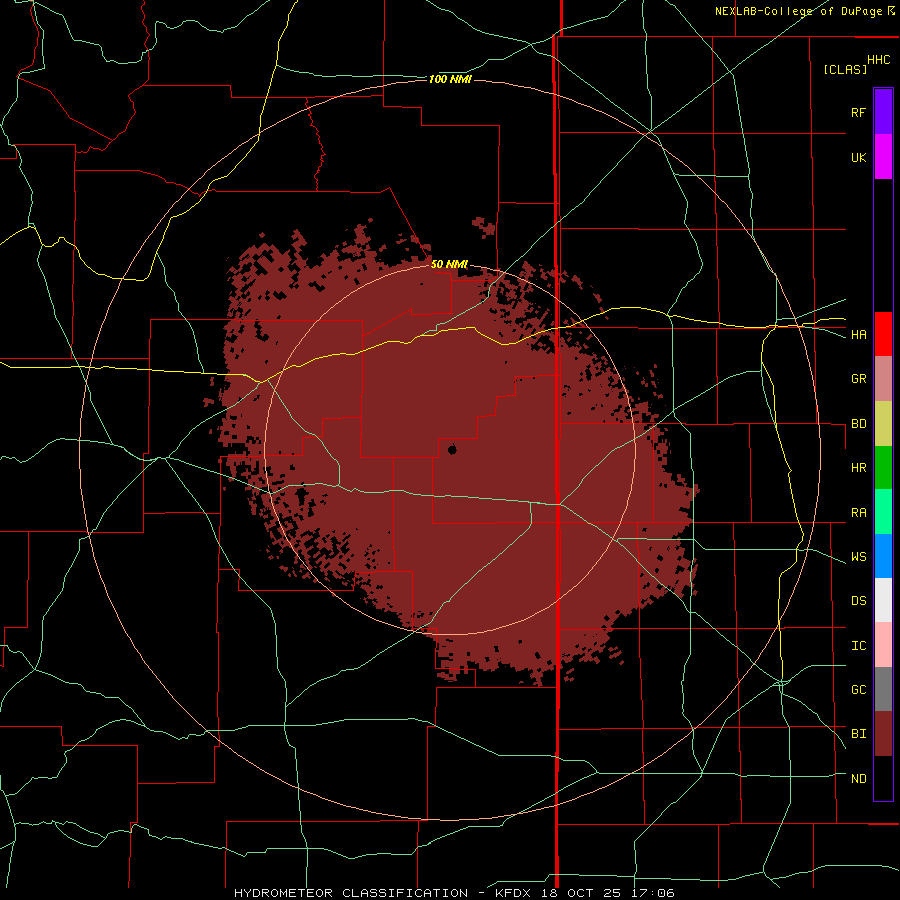Click the KFDX radar site identifier
This screenshot has height=900, width=900.
(513, 893)
